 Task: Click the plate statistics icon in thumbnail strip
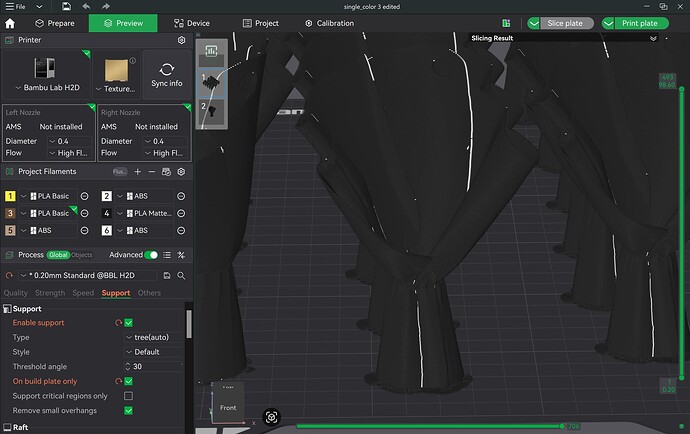pyautogui.click(x=212, y=51)
